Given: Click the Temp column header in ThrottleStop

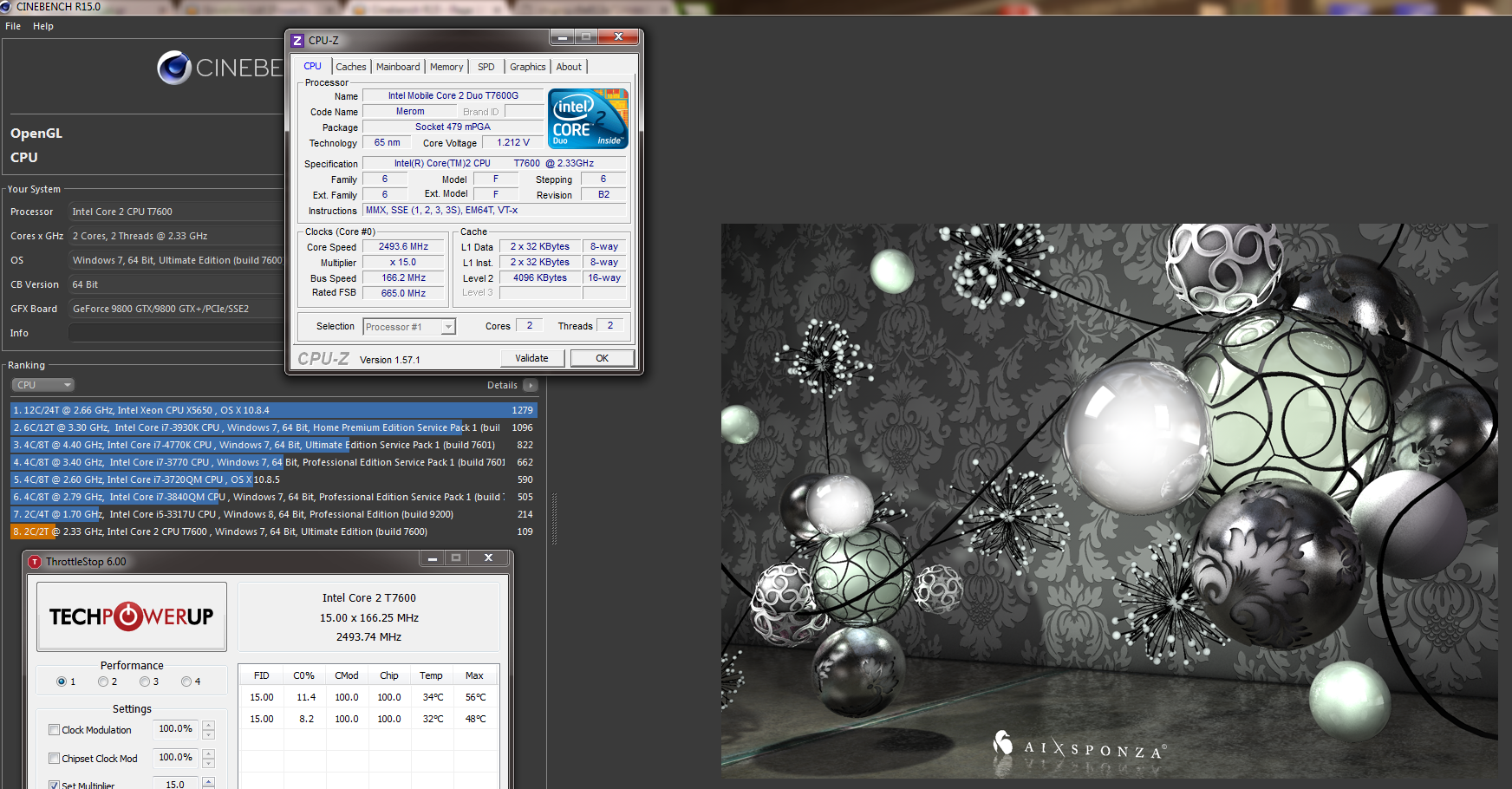Looking at the screenshot, I should point(431,675).
